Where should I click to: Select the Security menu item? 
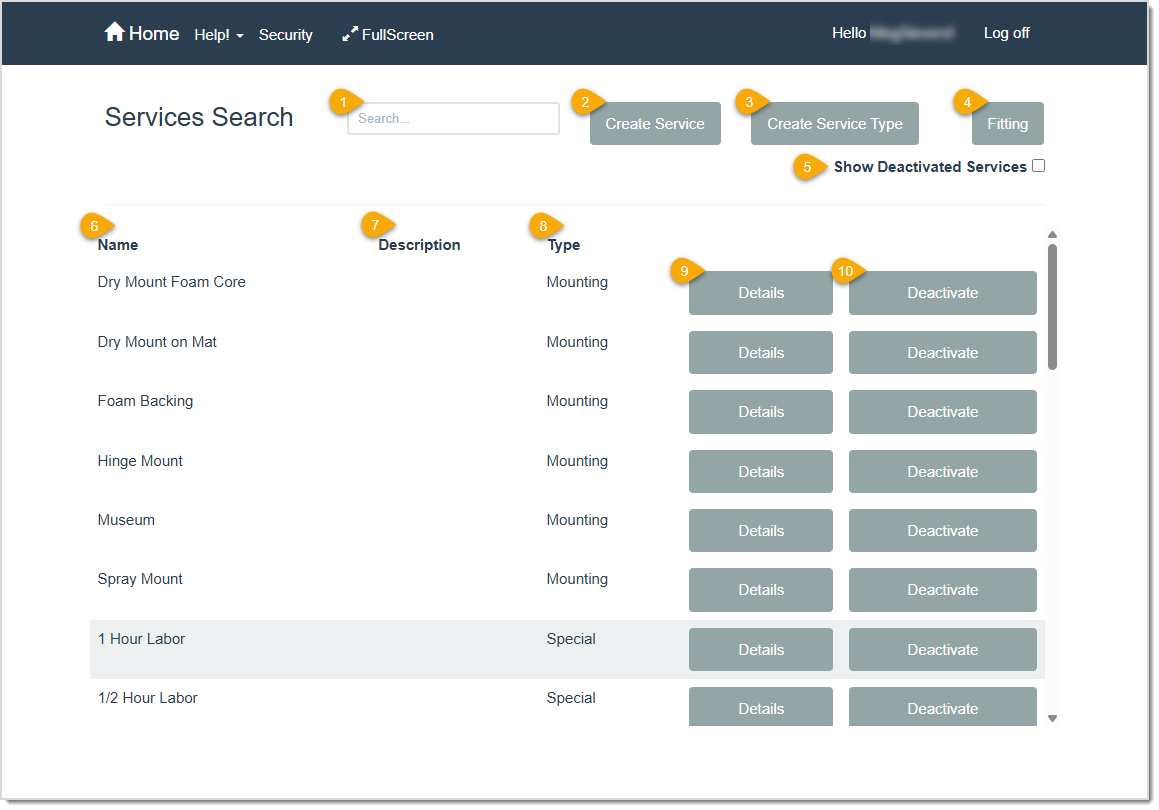285,34
